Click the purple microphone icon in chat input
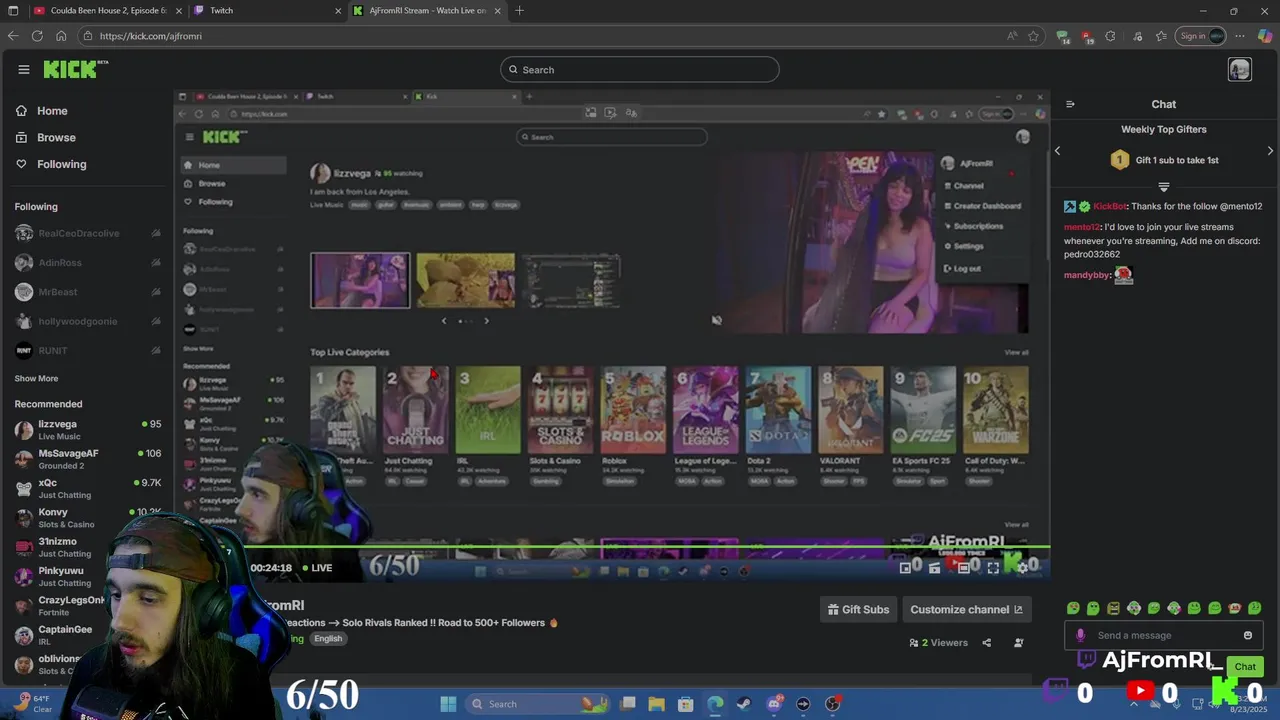1280x720 pixels. click(1080, 635)
